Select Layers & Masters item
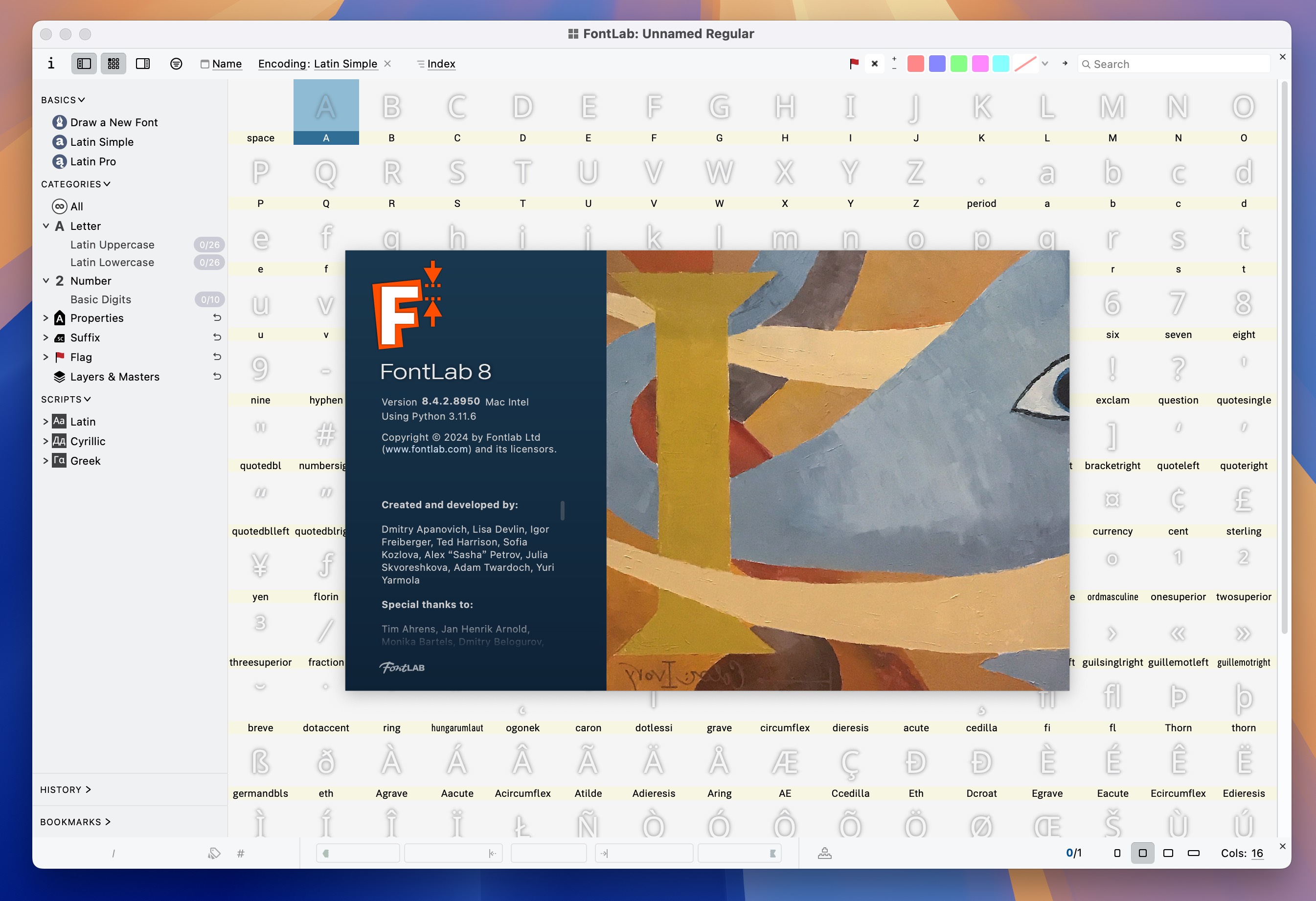 (107, 377)
